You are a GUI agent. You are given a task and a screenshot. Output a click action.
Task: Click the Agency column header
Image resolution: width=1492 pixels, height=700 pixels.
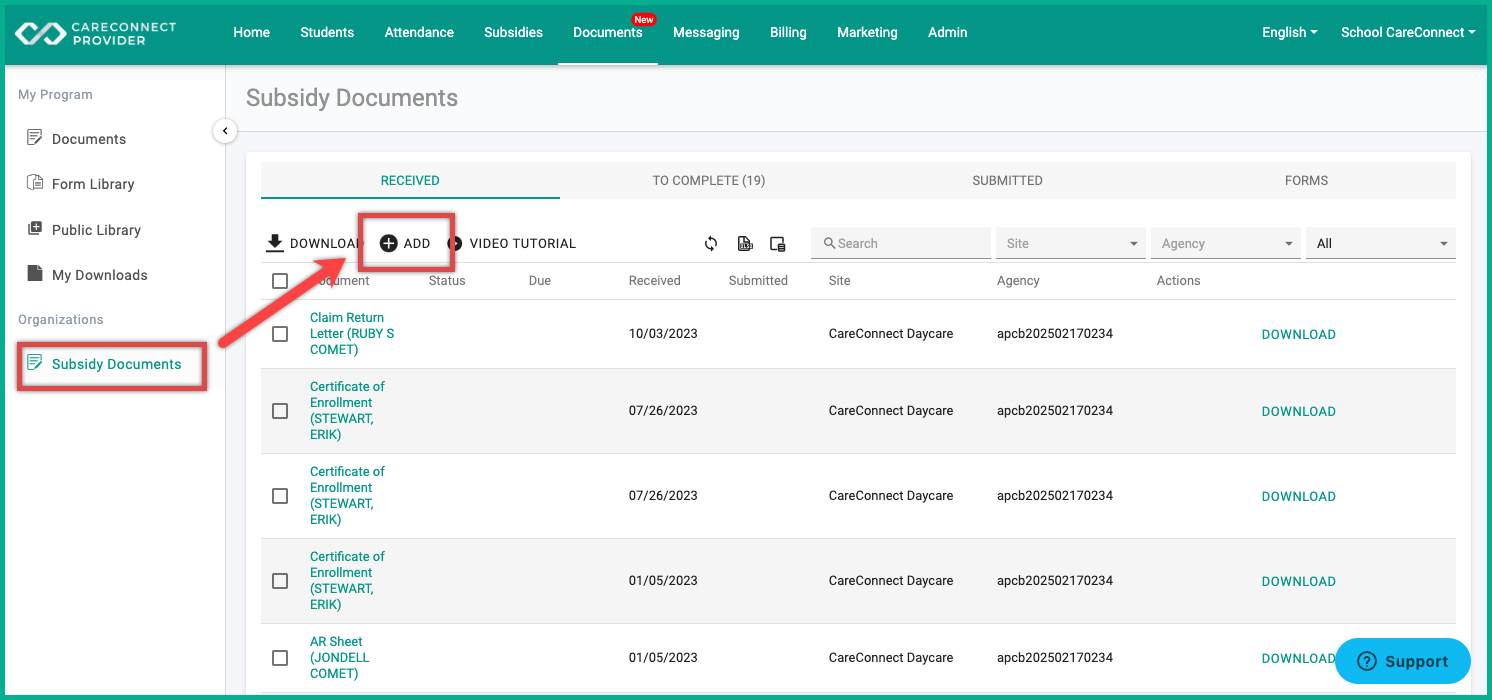tap(1018, 281)
